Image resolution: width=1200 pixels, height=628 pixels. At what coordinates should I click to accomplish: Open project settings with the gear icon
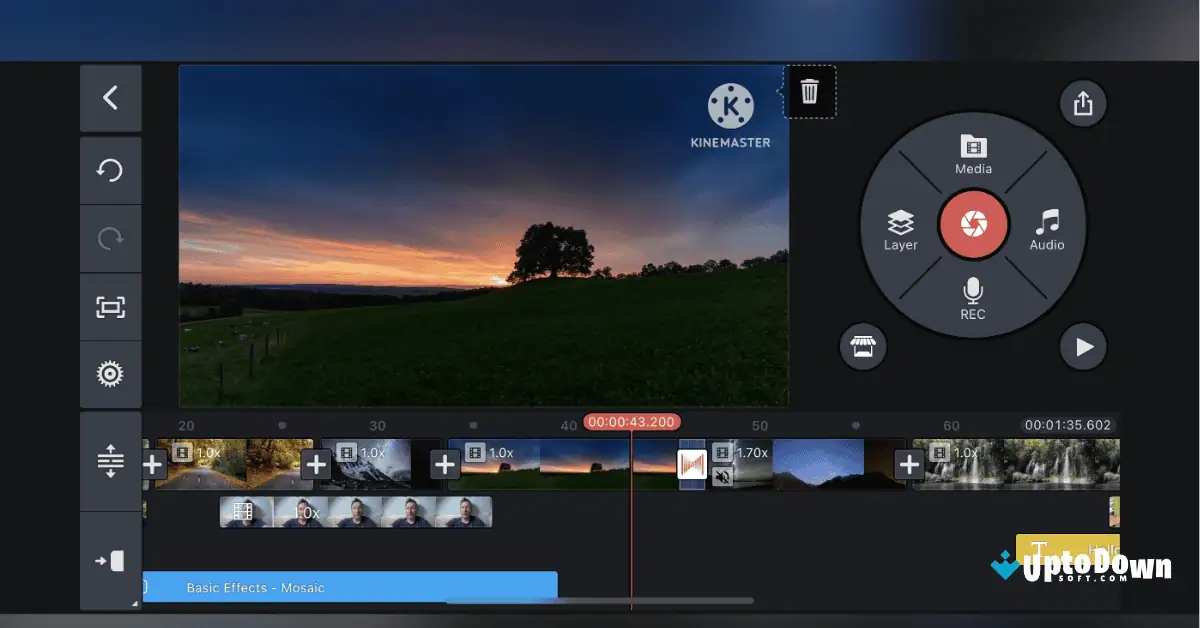point(110,374)
